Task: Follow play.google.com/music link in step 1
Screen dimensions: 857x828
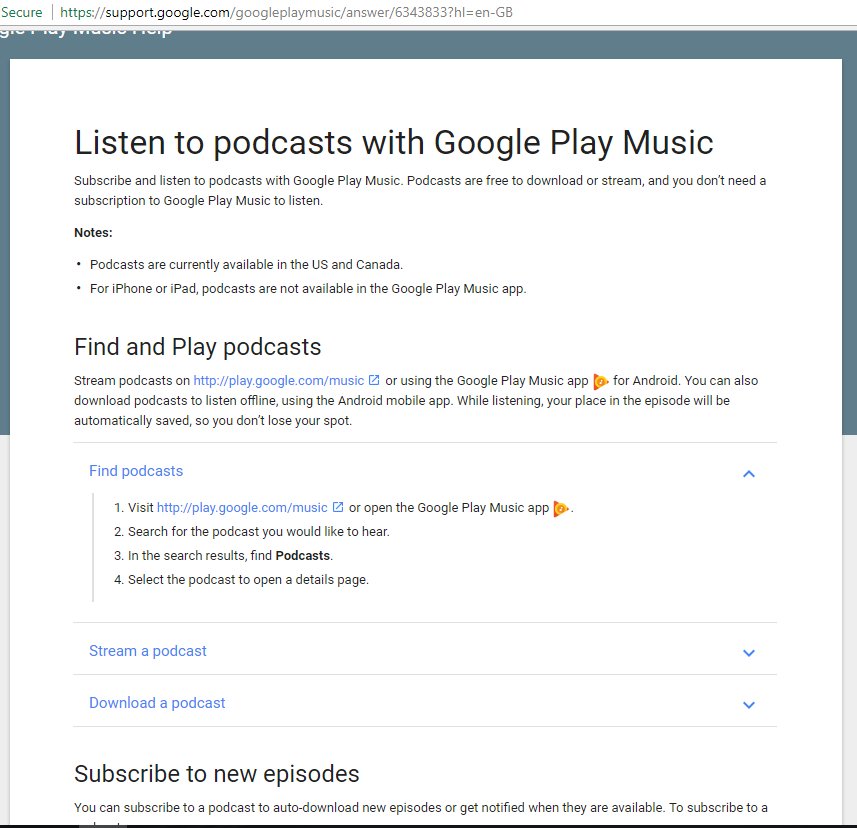Action: pos(242,508)
